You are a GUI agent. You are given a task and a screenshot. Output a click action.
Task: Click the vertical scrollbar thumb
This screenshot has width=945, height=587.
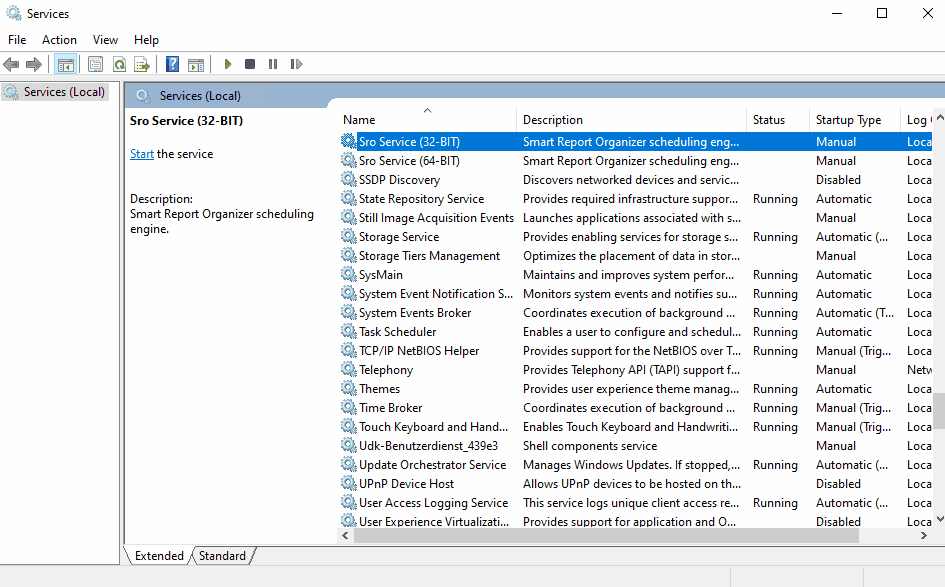tap(940, 411)
